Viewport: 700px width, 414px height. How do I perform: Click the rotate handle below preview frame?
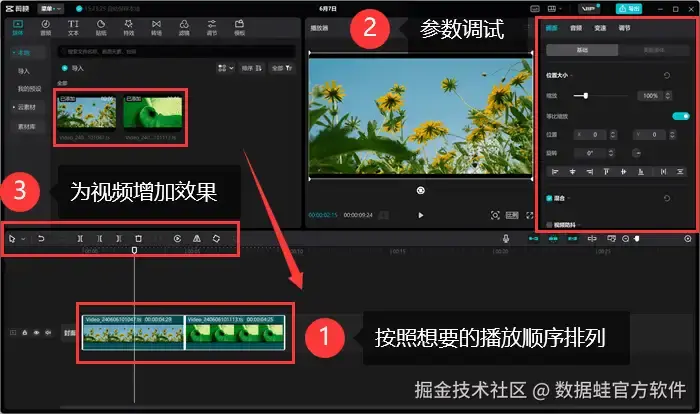click(x=421, y=190)
